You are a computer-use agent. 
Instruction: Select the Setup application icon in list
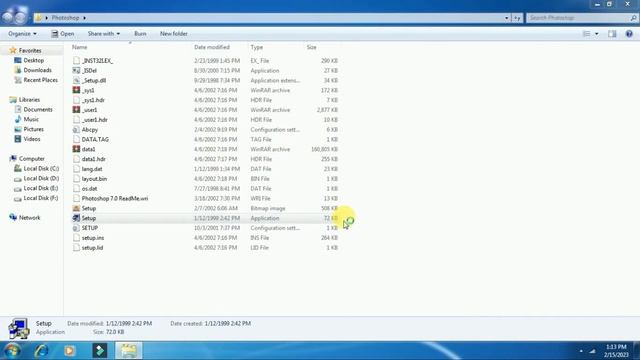[x=76, y=218]
